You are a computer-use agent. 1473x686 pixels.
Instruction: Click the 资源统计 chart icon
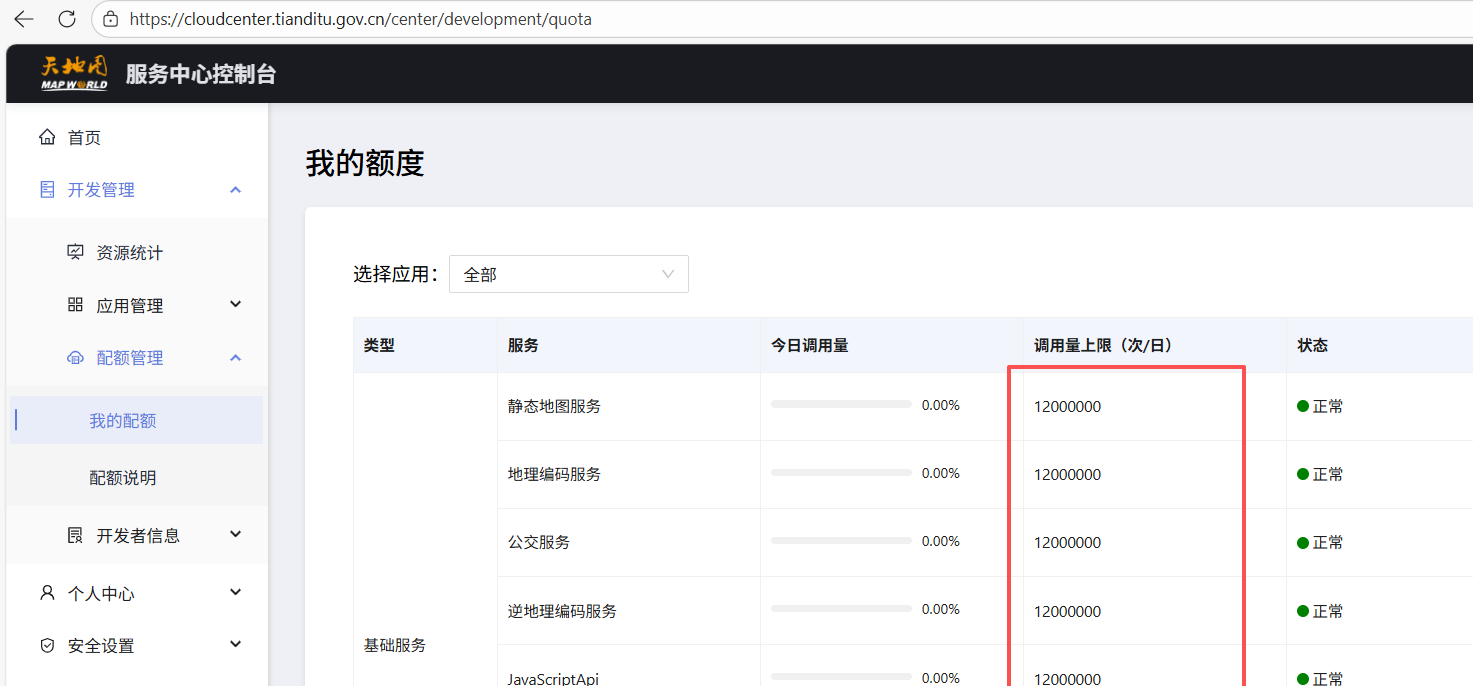[75, 252]
